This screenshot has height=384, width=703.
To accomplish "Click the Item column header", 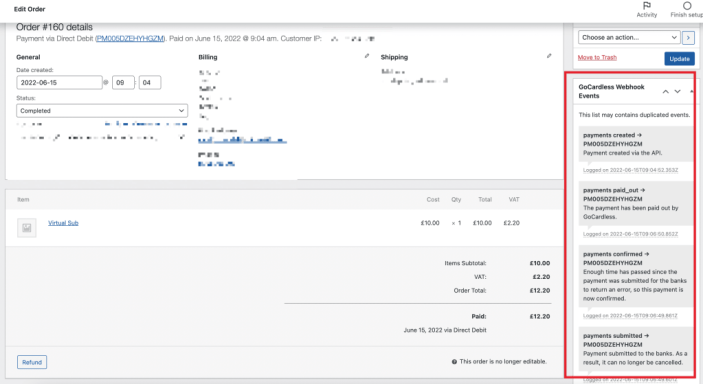I will coord(23,200).
